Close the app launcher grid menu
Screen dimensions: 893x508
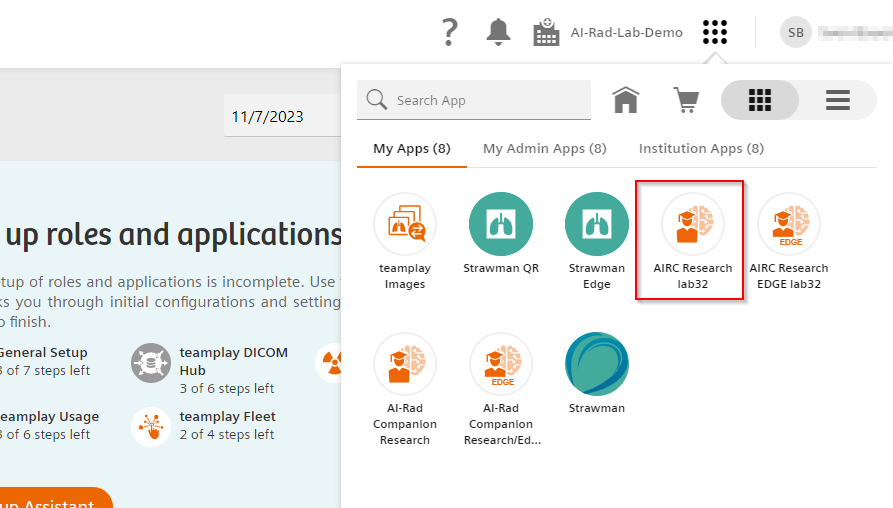point(714,32)
